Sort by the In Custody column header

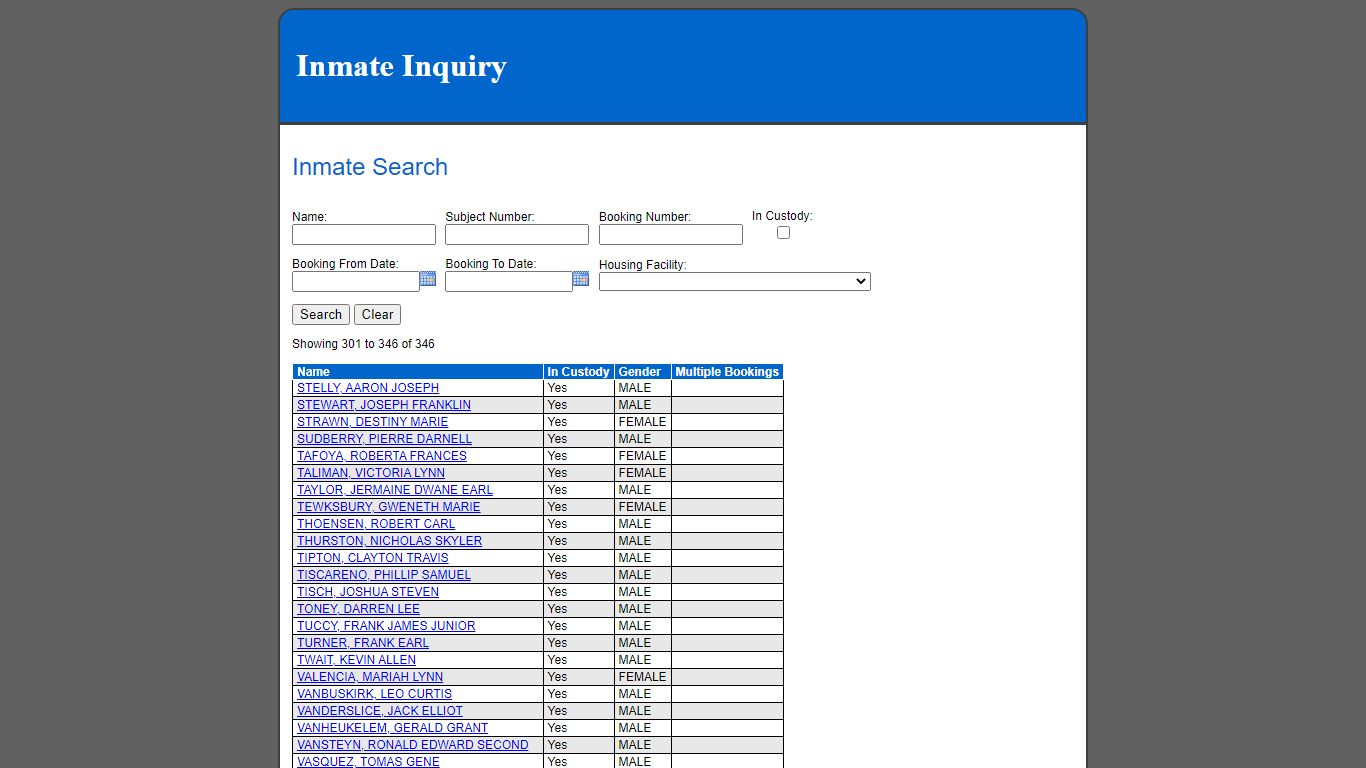point(578,372)
